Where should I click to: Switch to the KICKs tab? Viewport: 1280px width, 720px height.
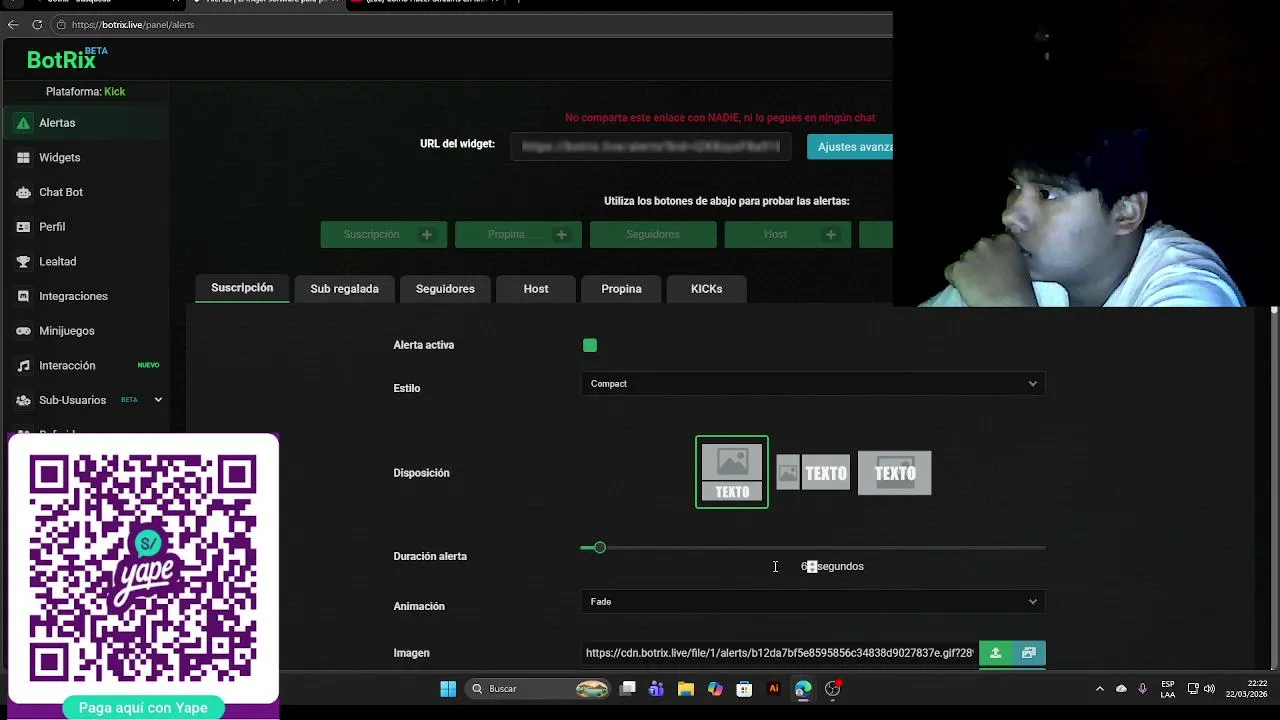706,289
